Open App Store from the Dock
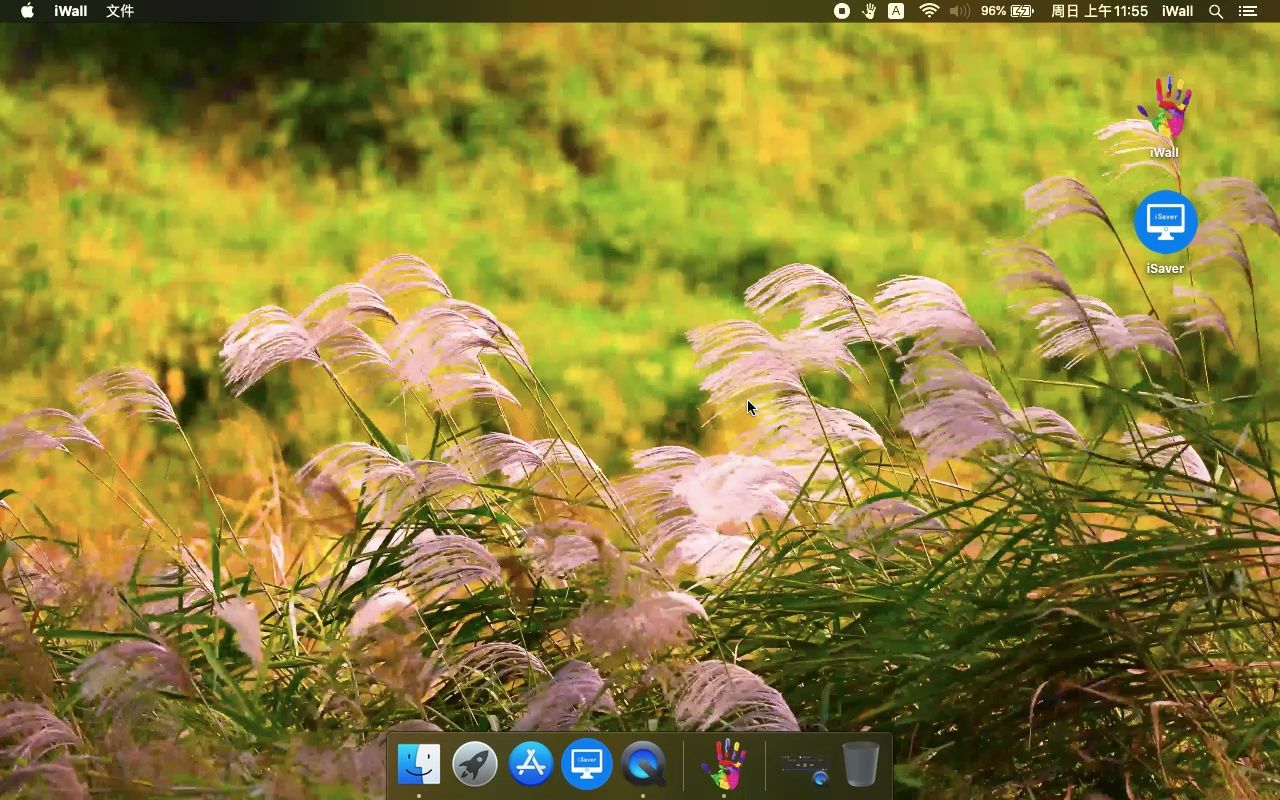This screenshot has width=1280, height=800. (x=531, y=765)
